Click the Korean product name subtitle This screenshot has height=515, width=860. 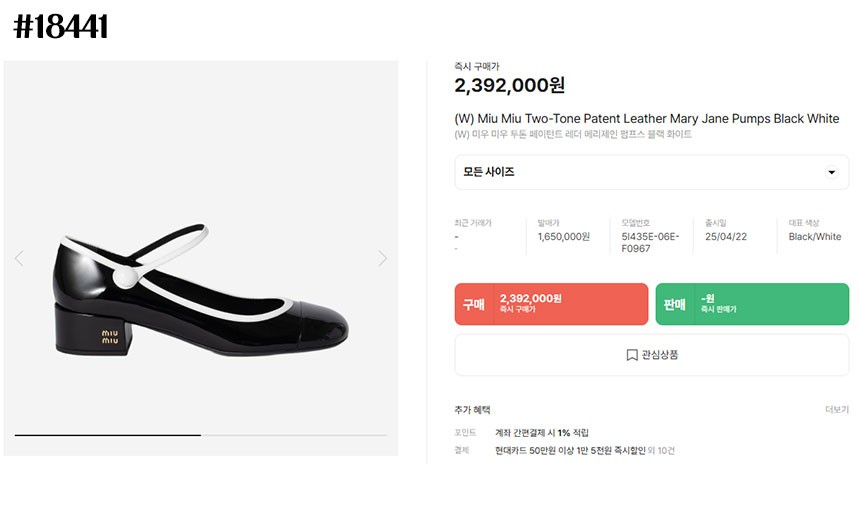573,134
